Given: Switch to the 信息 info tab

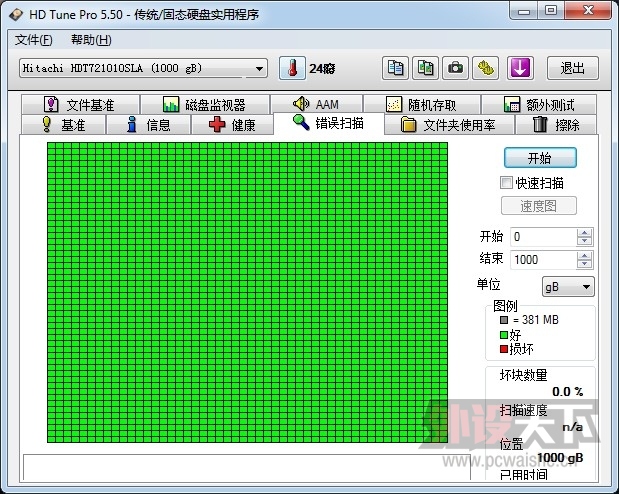Looking at the screenshot, I should click(148, 125).
